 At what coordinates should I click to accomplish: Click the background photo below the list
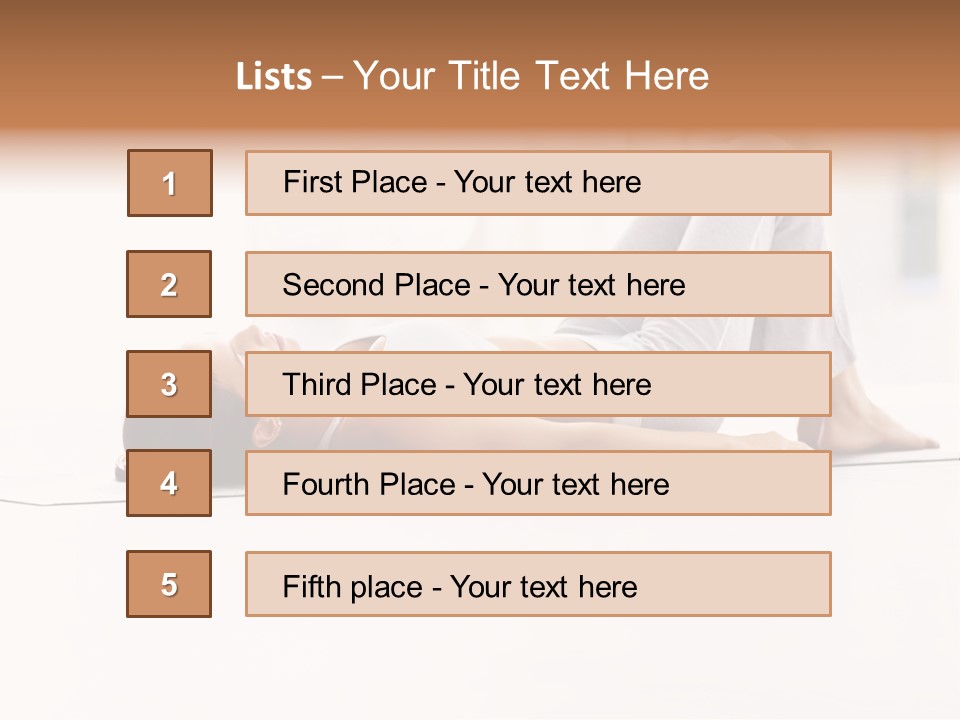point(480,670)
